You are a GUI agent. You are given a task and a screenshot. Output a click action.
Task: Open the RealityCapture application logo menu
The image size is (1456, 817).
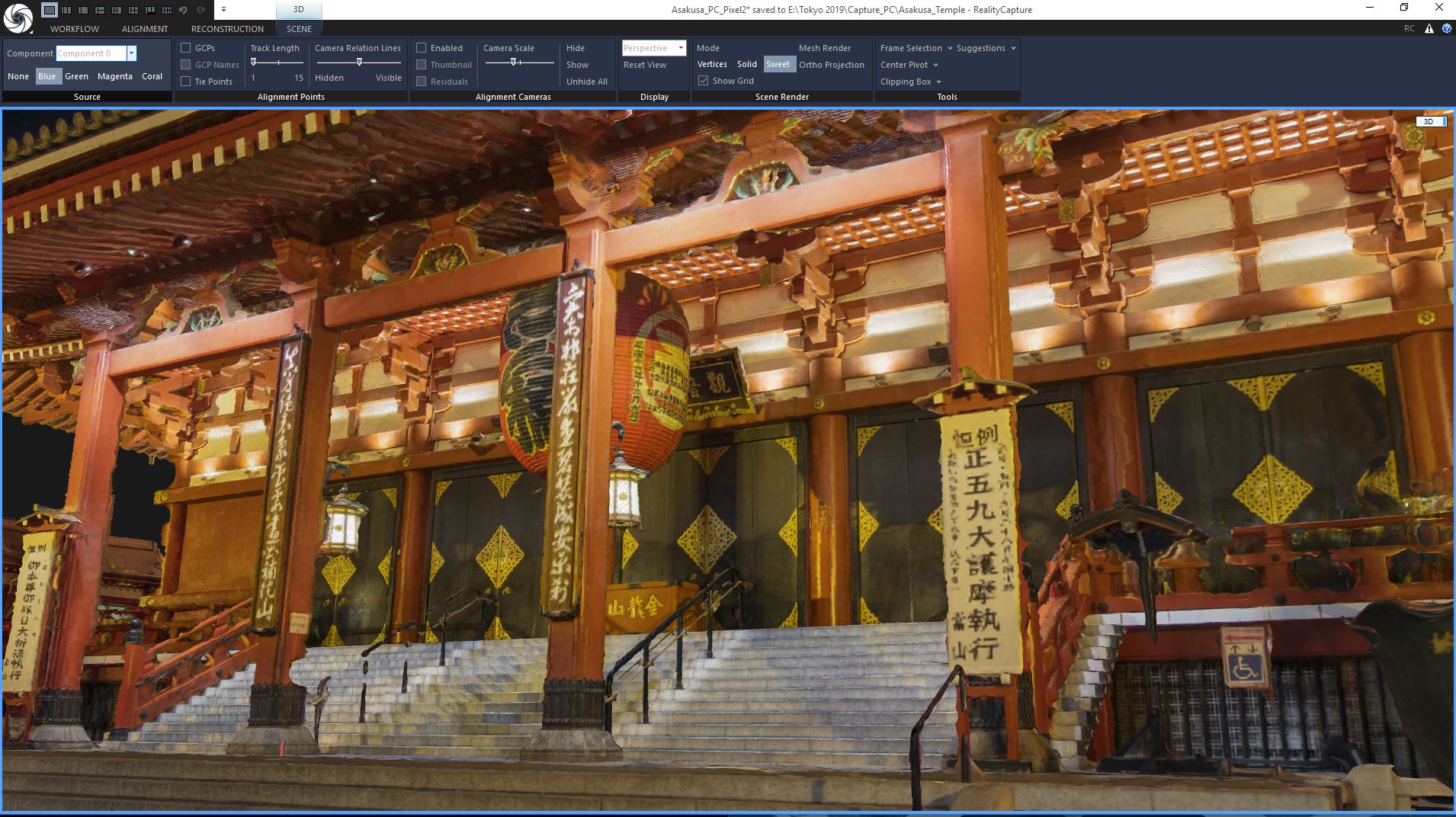click(x=18, y=18)
